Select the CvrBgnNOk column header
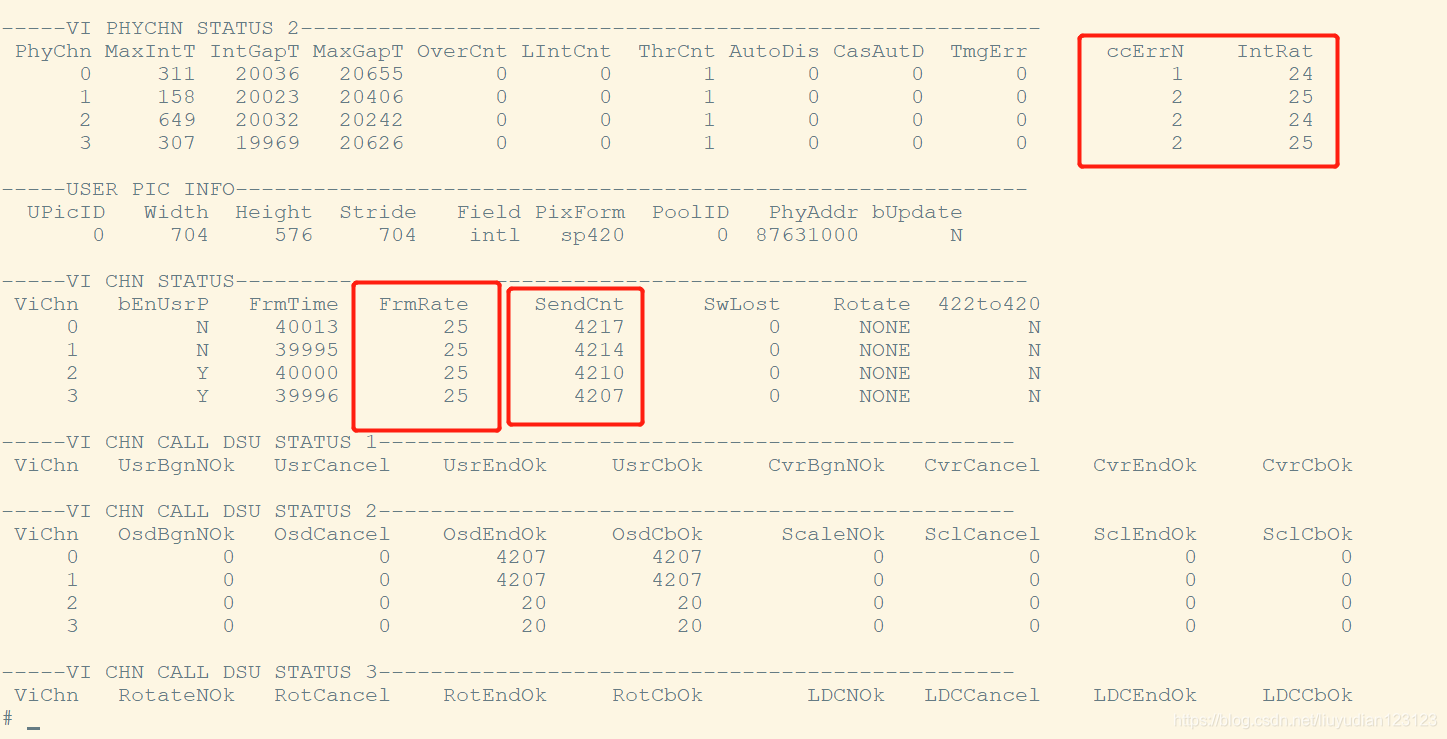This screenshot has height=739, width=1447. pyautogui.click(x=826, y=465)
